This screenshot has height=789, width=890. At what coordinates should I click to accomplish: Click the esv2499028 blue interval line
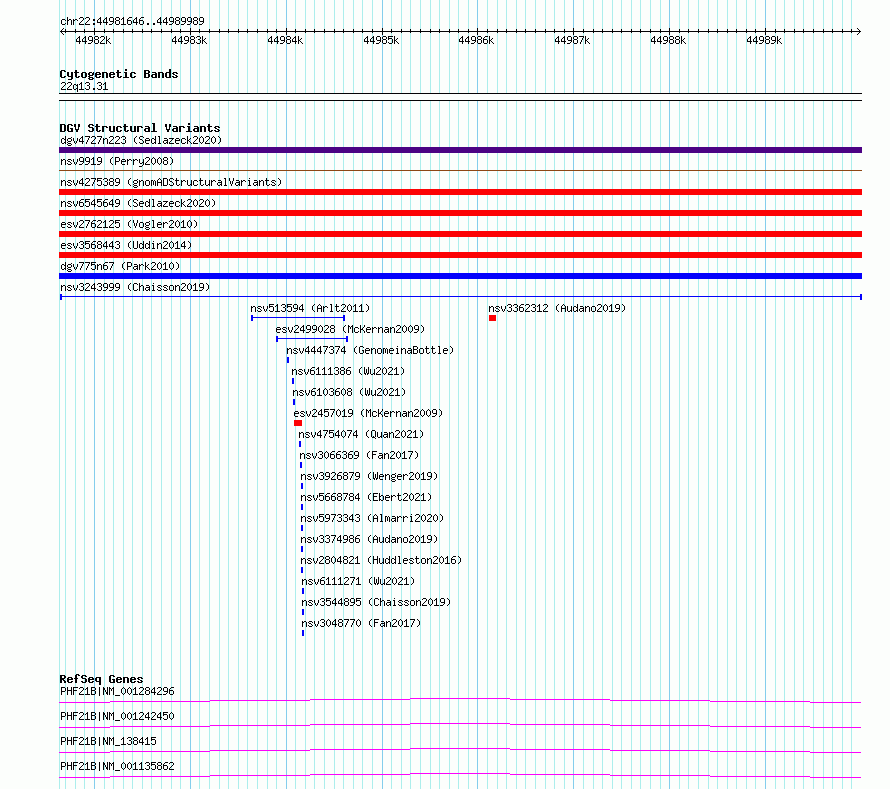point(312,339)
